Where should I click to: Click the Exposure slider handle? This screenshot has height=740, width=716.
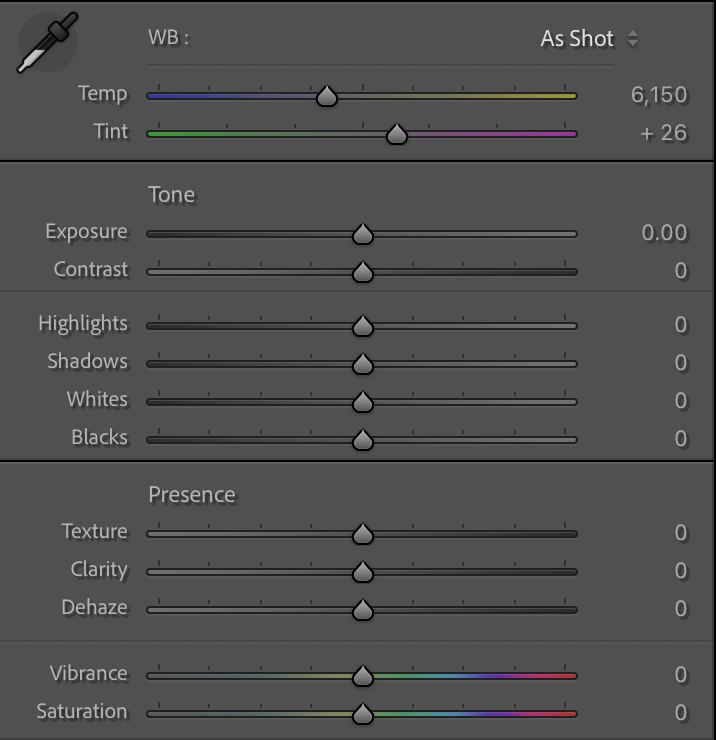tap(363, 234)
